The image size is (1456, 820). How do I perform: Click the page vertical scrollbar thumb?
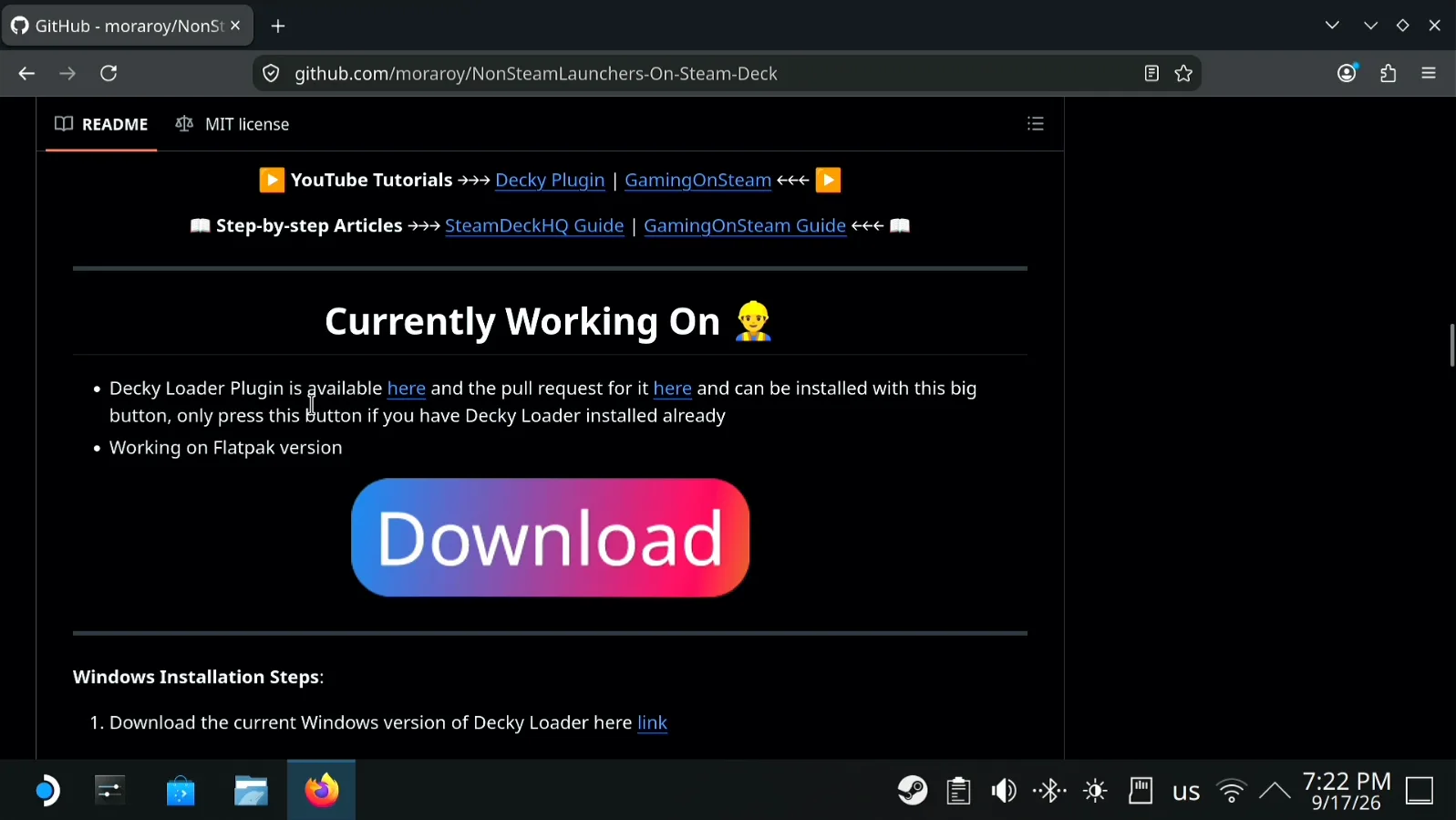pyautogui.click(x=1451, y=345)
